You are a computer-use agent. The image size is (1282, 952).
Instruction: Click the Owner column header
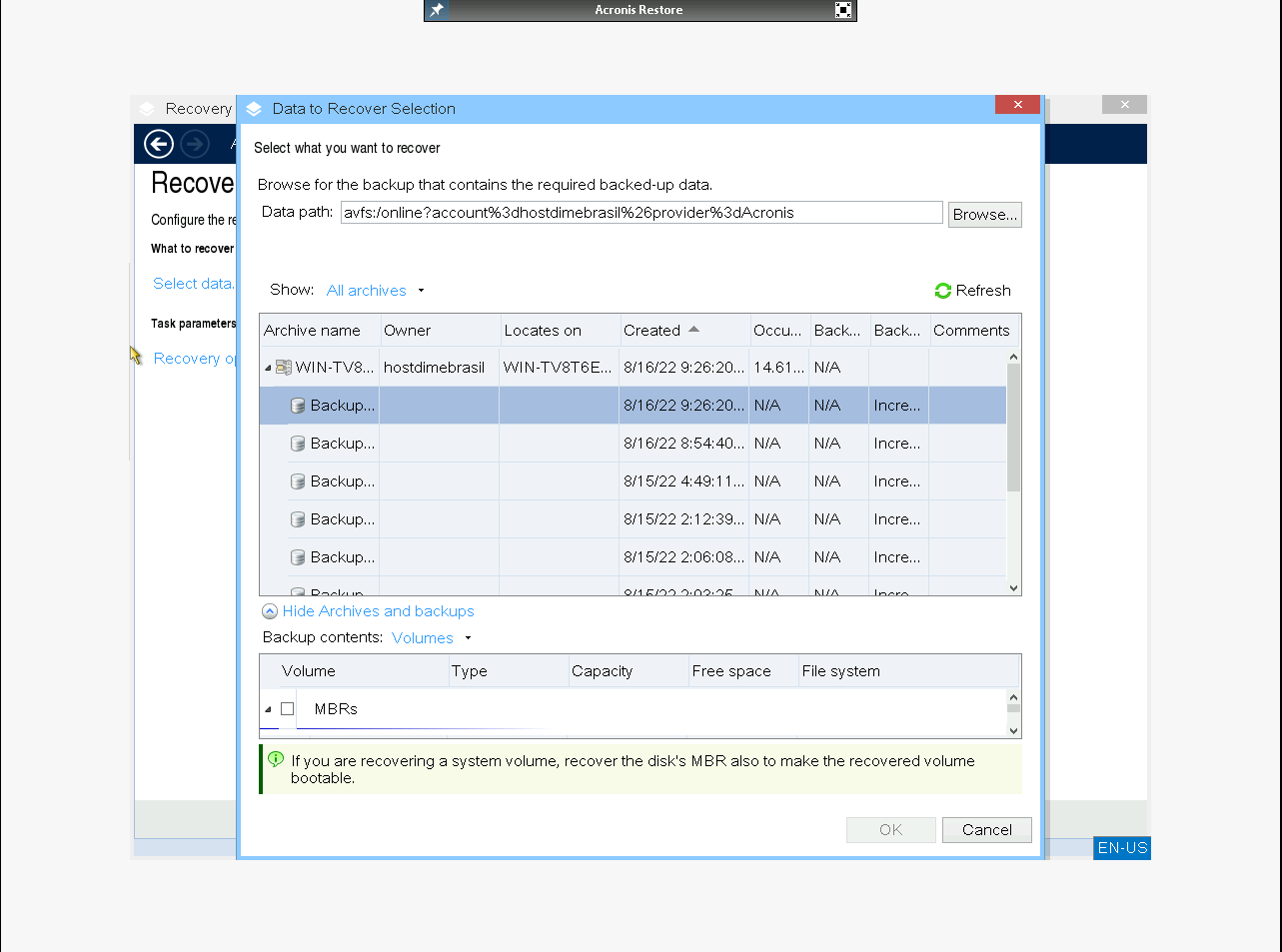[x=440, y=331]
